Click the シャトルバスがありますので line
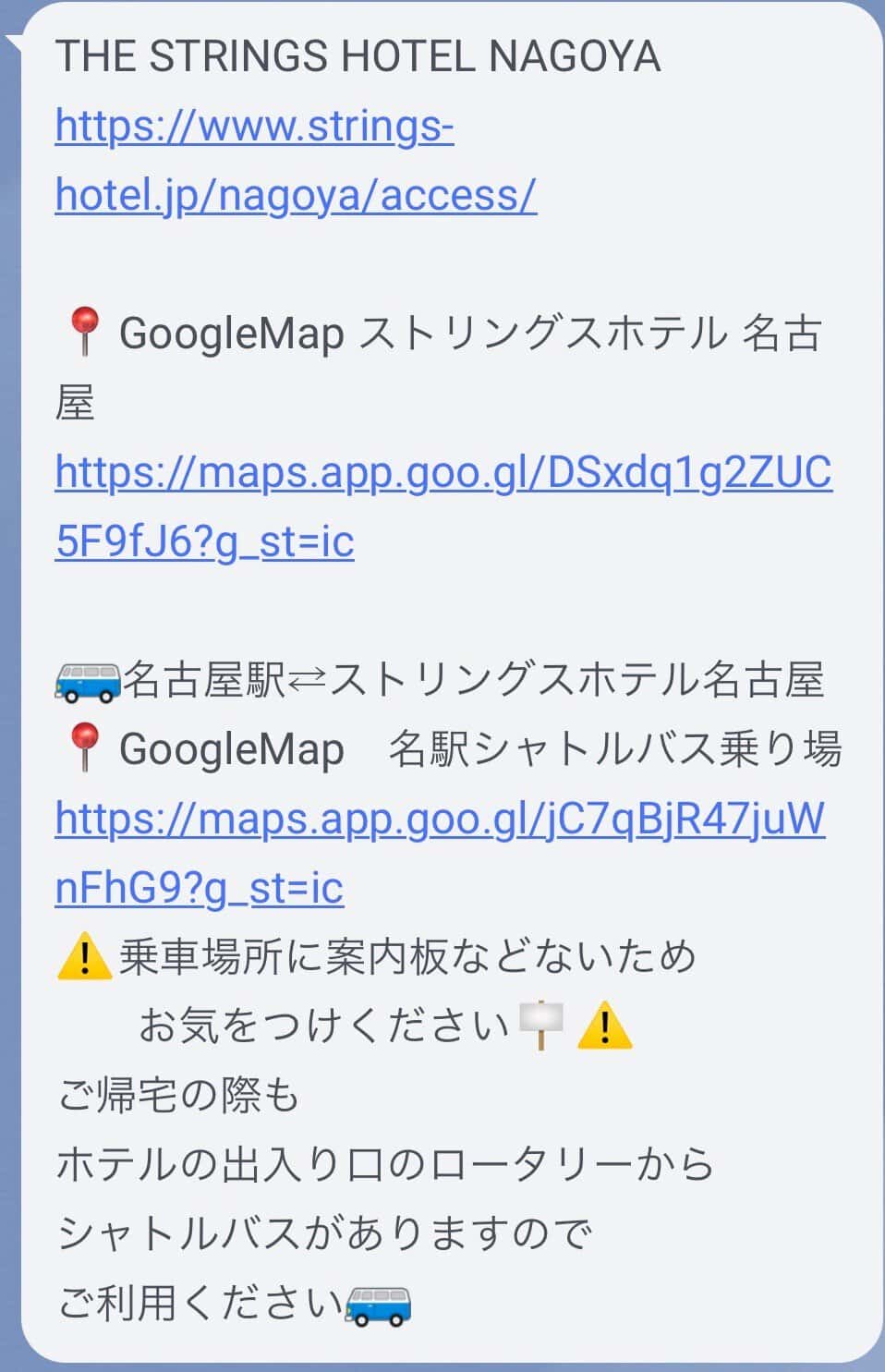This screenshot has width=885, height=1372. tap(324, 1234)
